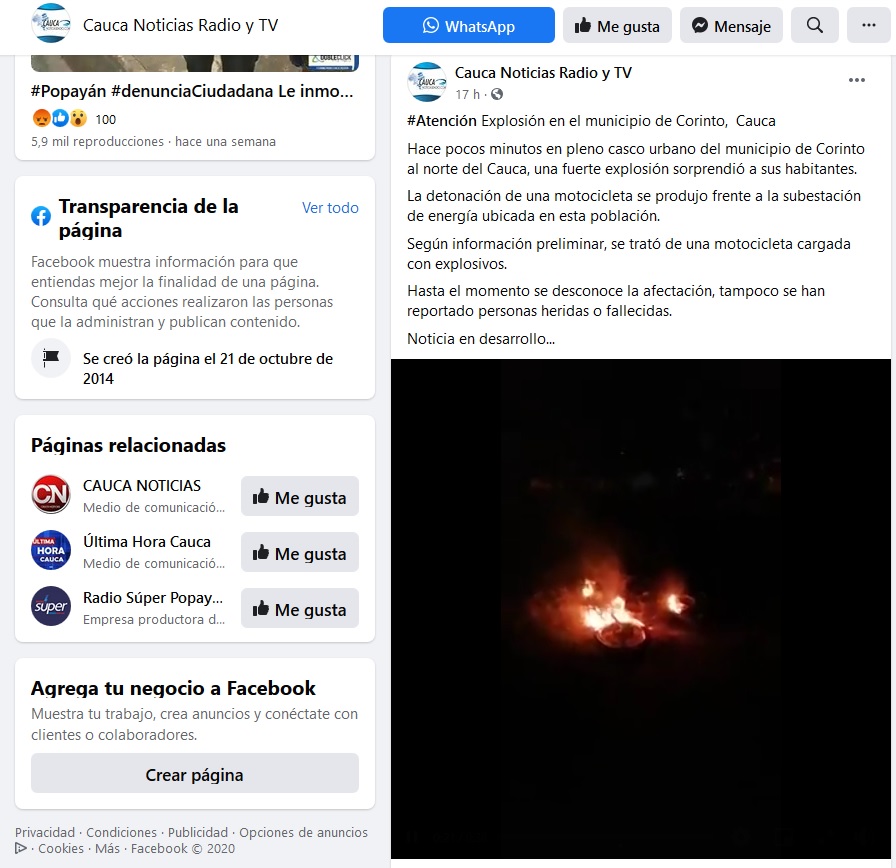Like the CAUCA NOTICIAS related page

(x=299, y=496)
